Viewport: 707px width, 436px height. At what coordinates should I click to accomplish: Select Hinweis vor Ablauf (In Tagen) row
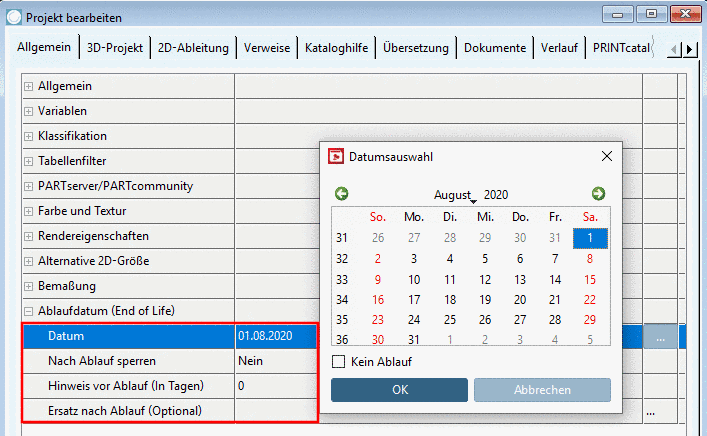129,386
